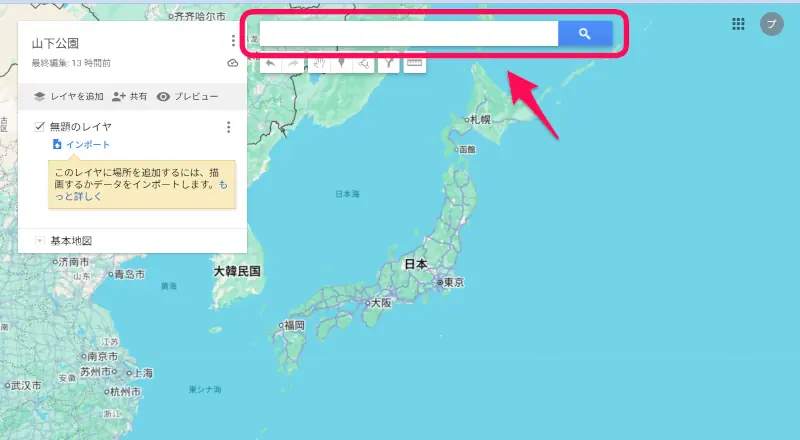Select the measure distances ruler tool
Viewport: 800px width, 440px height.
tap(414, 64)
